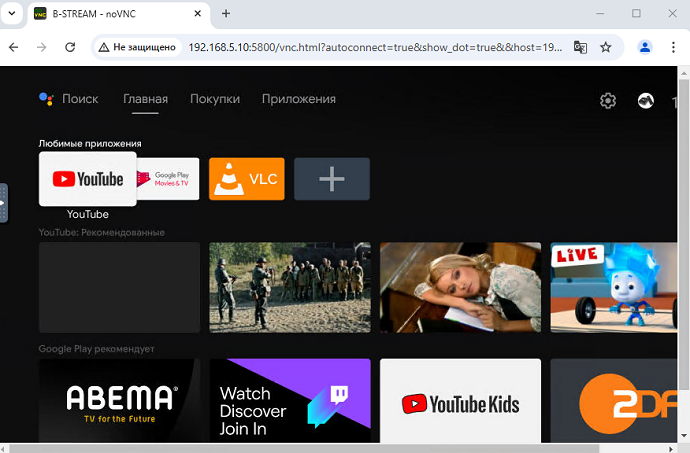Reload the noVNC page
Screen dimensions: 690x453
click(70, 47)
